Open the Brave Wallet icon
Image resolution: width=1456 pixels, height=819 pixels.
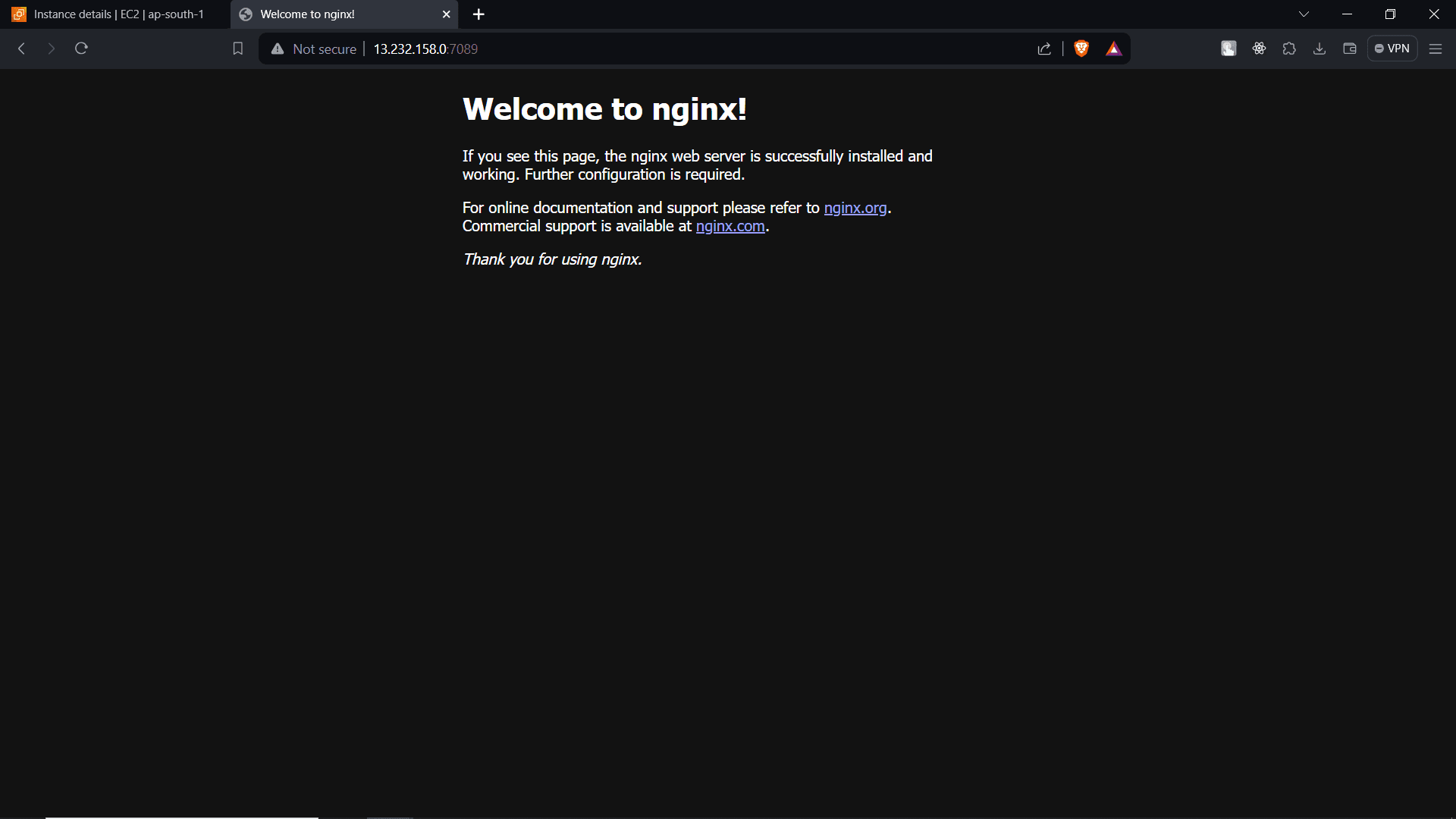point(1350,49)
